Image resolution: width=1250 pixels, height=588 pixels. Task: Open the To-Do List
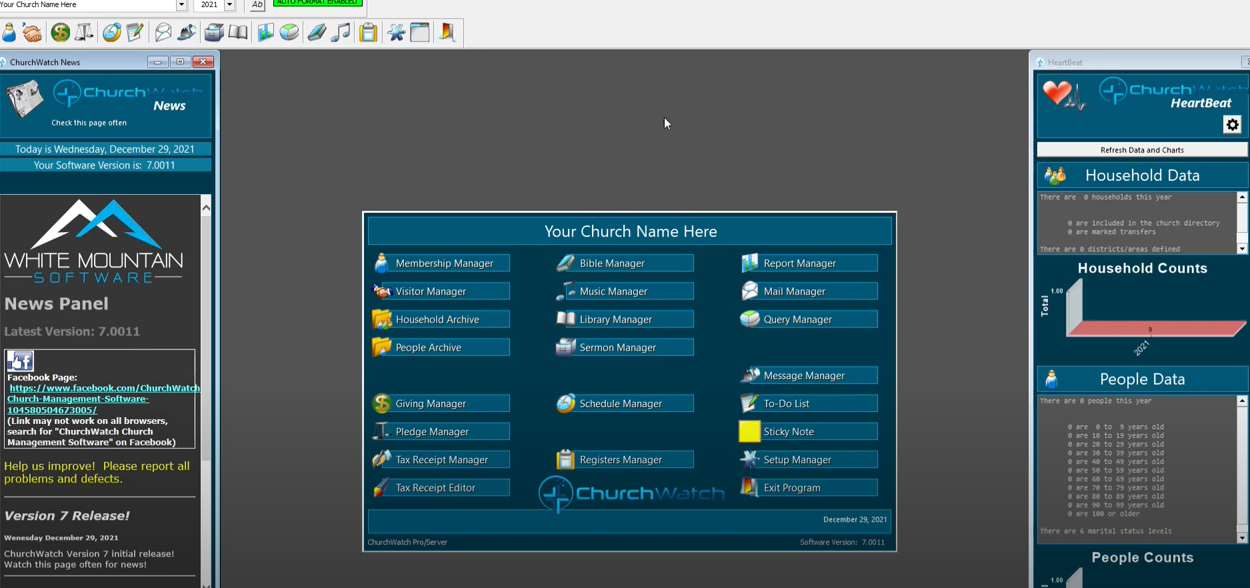coord(808,403)
